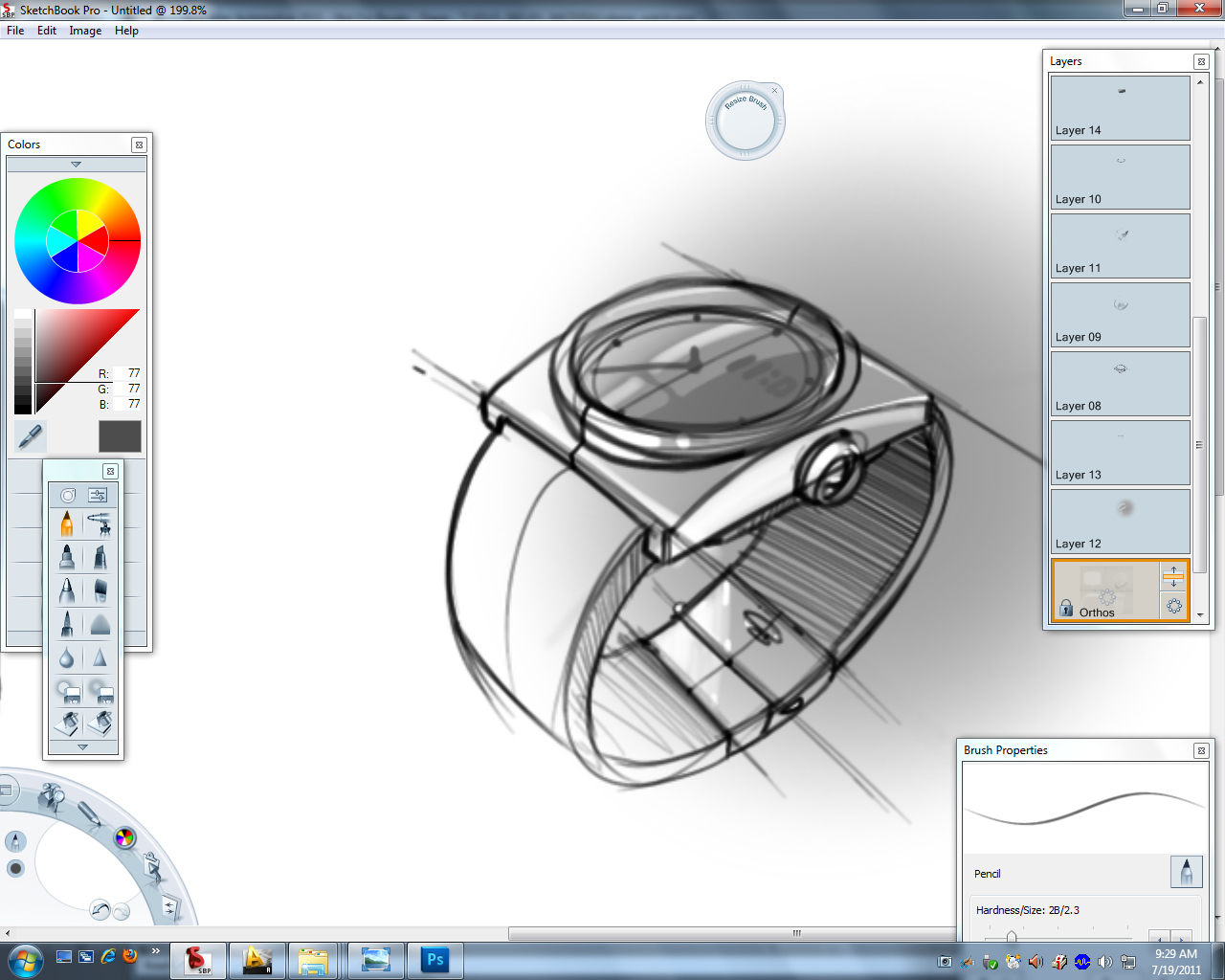Select the Flood Fill bucket tool

click(67, 723)
